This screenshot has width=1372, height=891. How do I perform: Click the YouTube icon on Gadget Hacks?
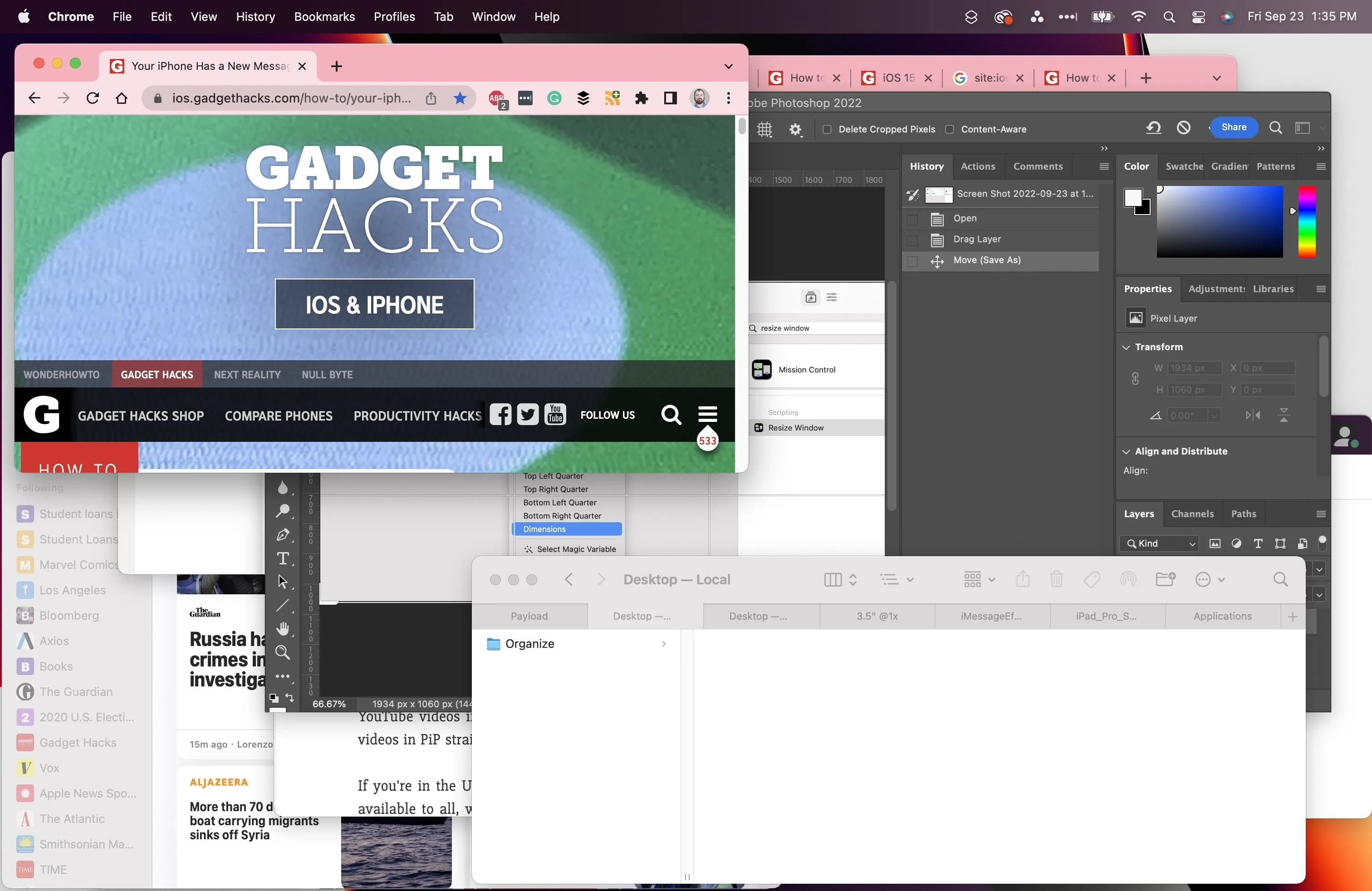coord(555,414)
